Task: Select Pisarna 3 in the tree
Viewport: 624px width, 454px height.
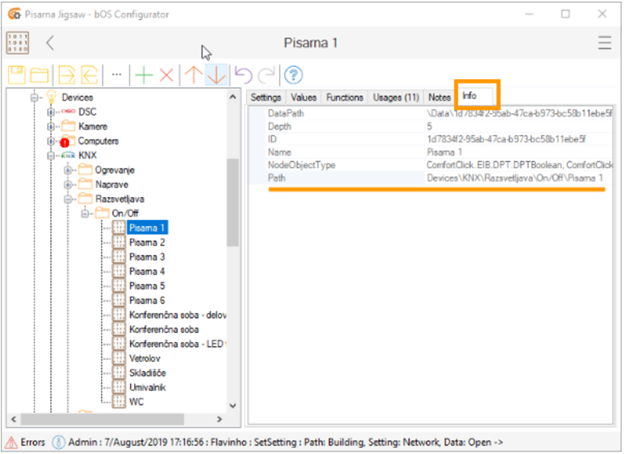Action: point(147,257)
